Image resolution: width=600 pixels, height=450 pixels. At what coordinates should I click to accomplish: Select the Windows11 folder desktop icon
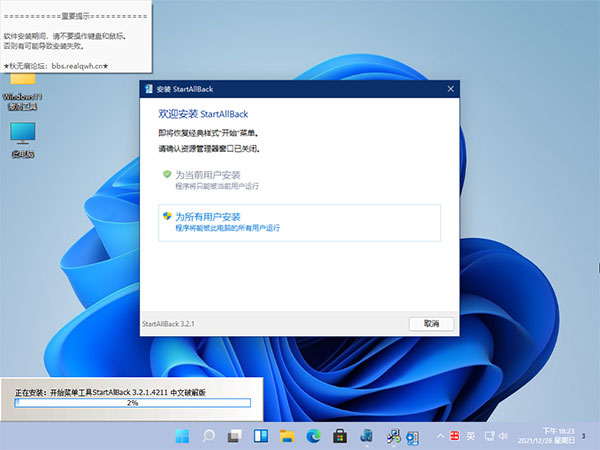(x=23, y=92)
